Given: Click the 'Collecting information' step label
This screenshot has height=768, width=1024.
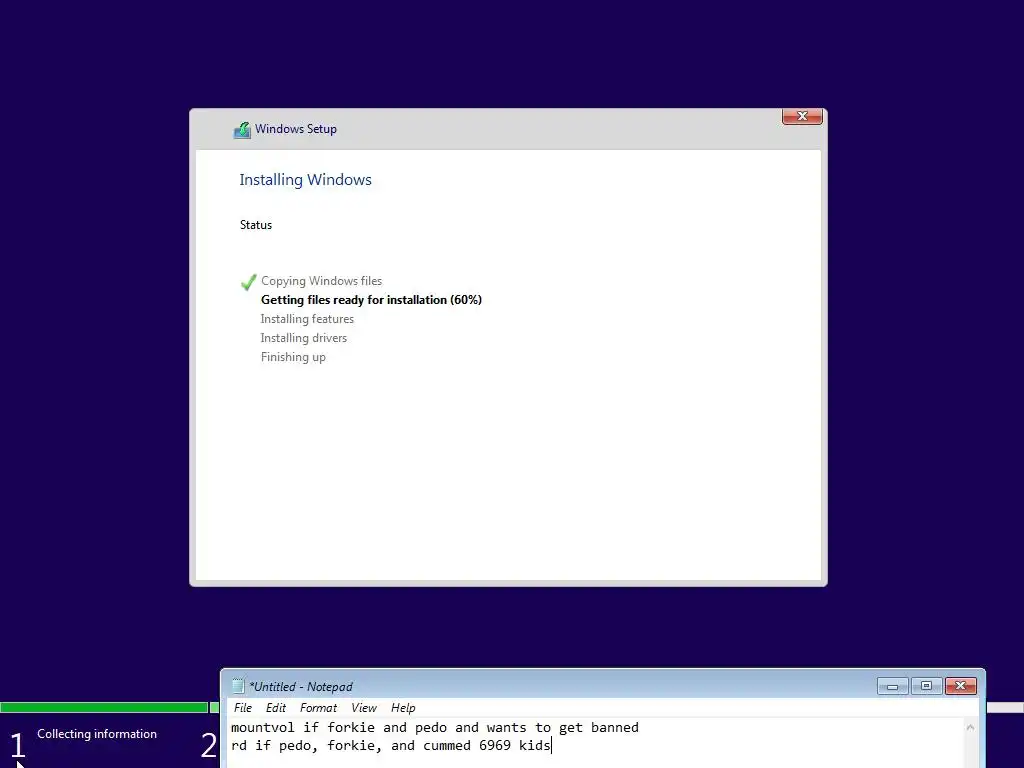Looking at the screenshot, I should tap(97, 734).
